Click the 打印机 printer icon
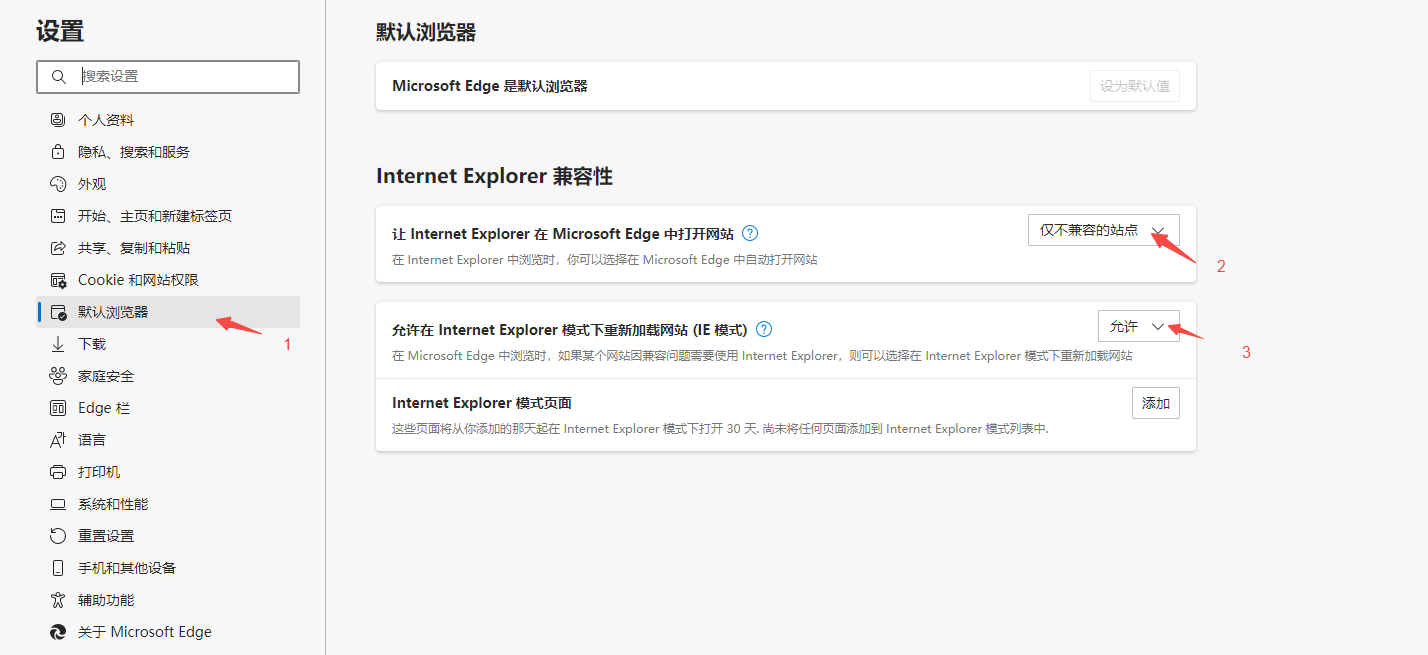 click(57, 471)
